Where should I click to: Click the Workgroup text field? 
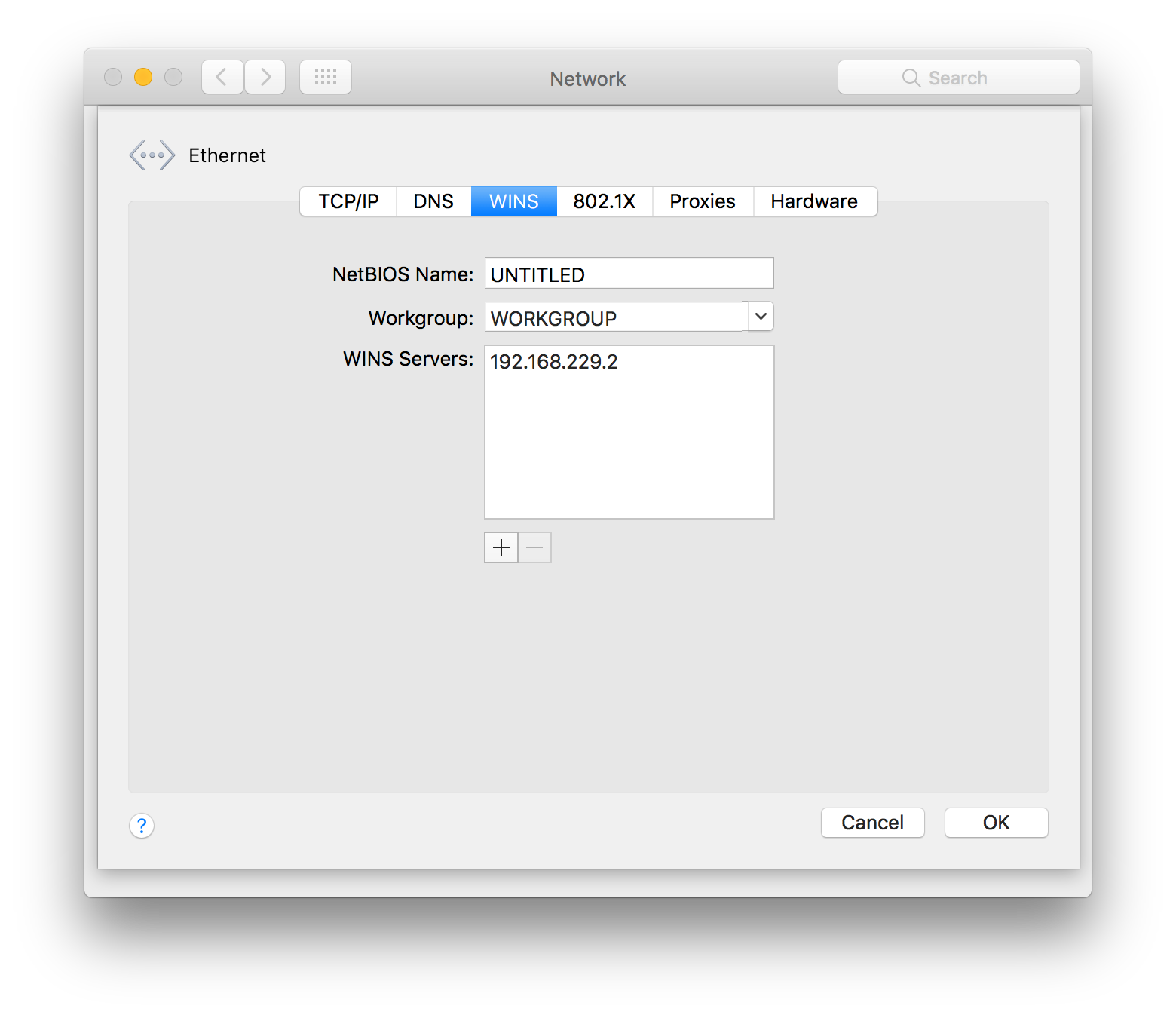click(617, 317)
